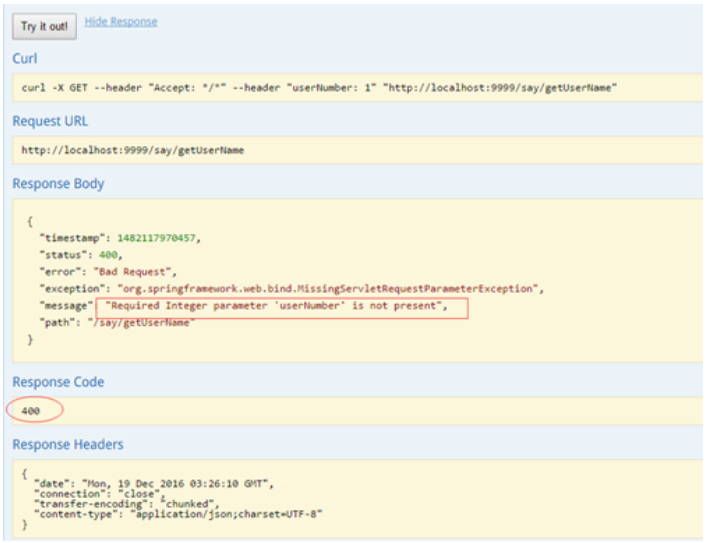
Task: Click the Response Headers section heading
Action: tap(68, 444)
